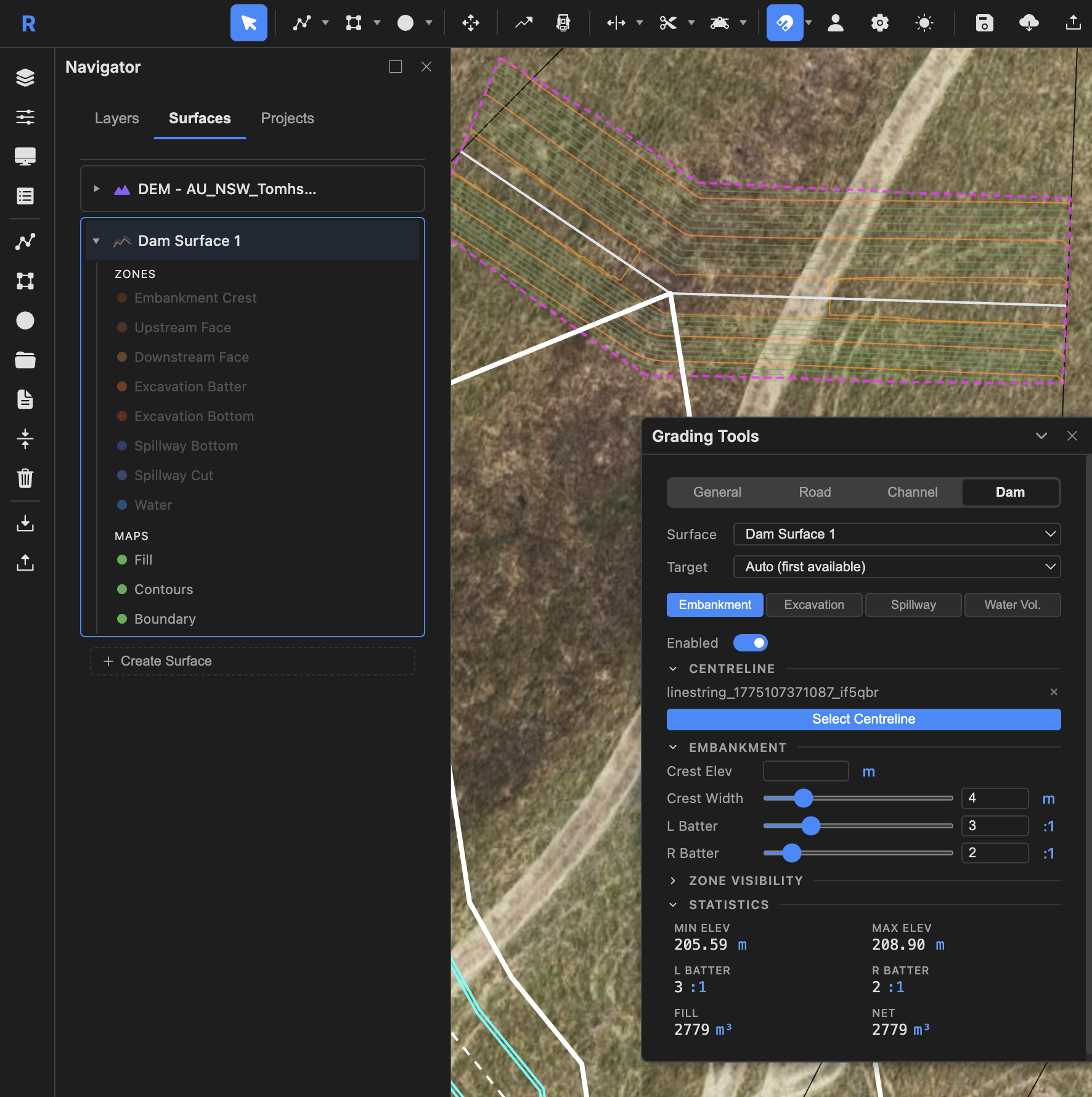Toggle Embankment Crest zone visibility
The height and width of the screenshot is (1097, 1092).
click(x=122, y=298)
